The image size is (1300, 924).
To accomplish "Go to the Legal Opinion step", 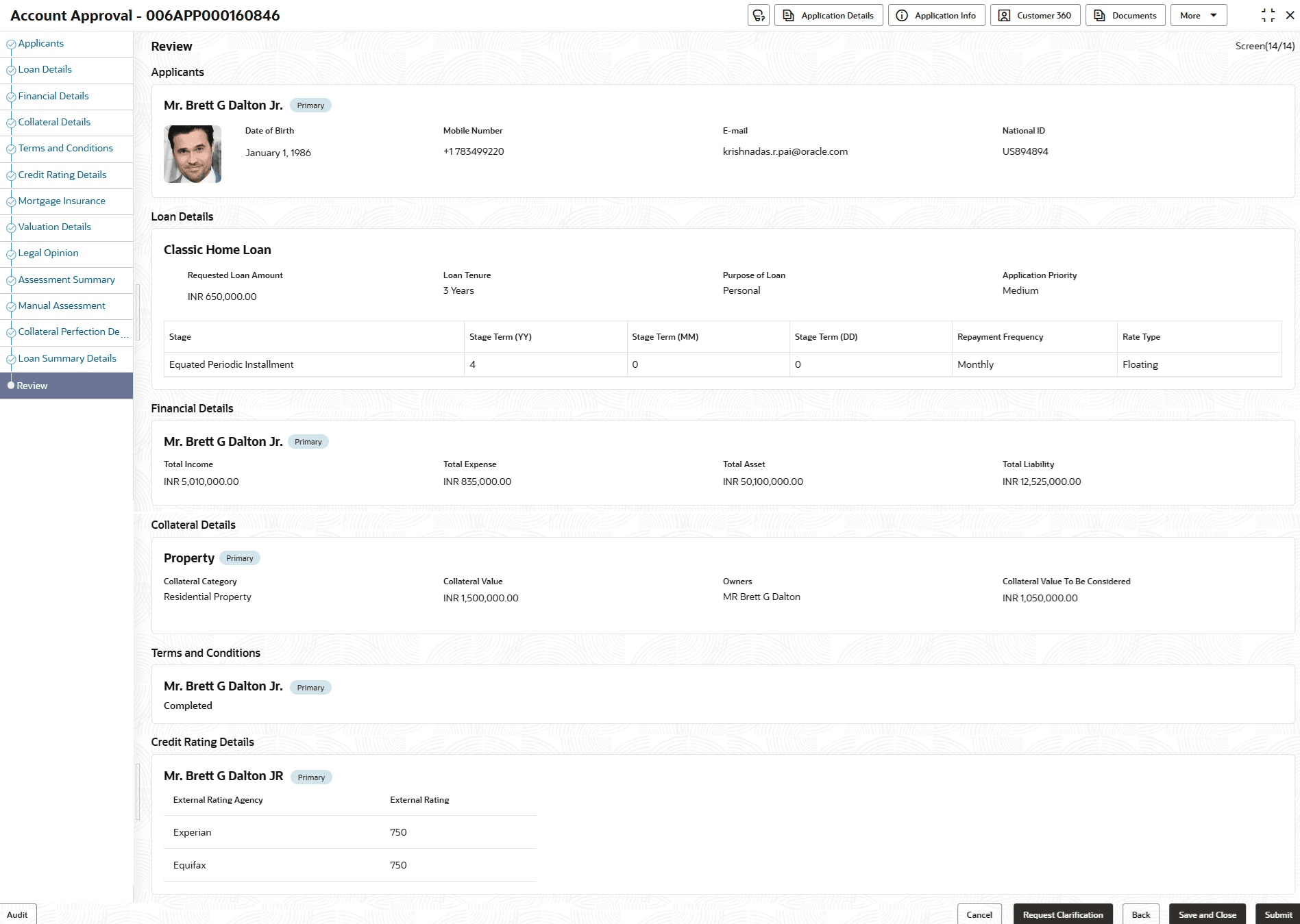I will [x=49, y=253].
